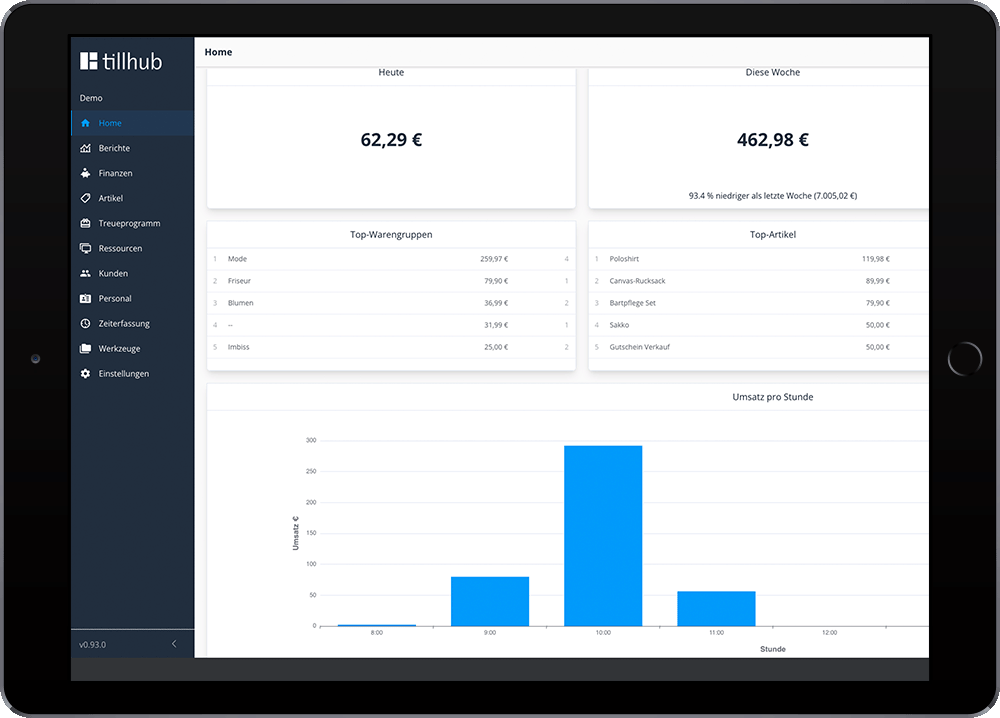Select the Mode product group row
The width and height of the screenshot is (1000, 718).
click(391, 259)
